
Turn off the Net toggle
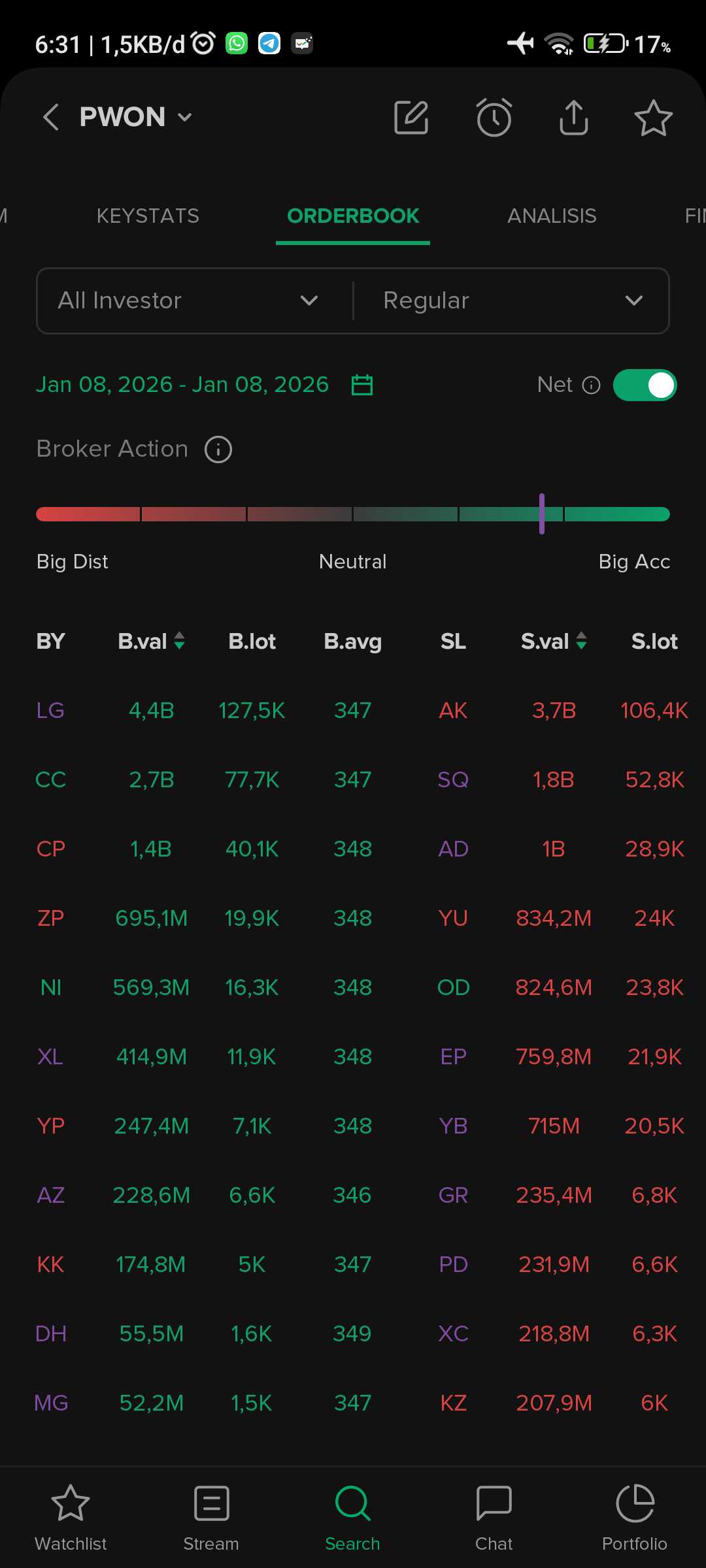(x=645, y=385)
